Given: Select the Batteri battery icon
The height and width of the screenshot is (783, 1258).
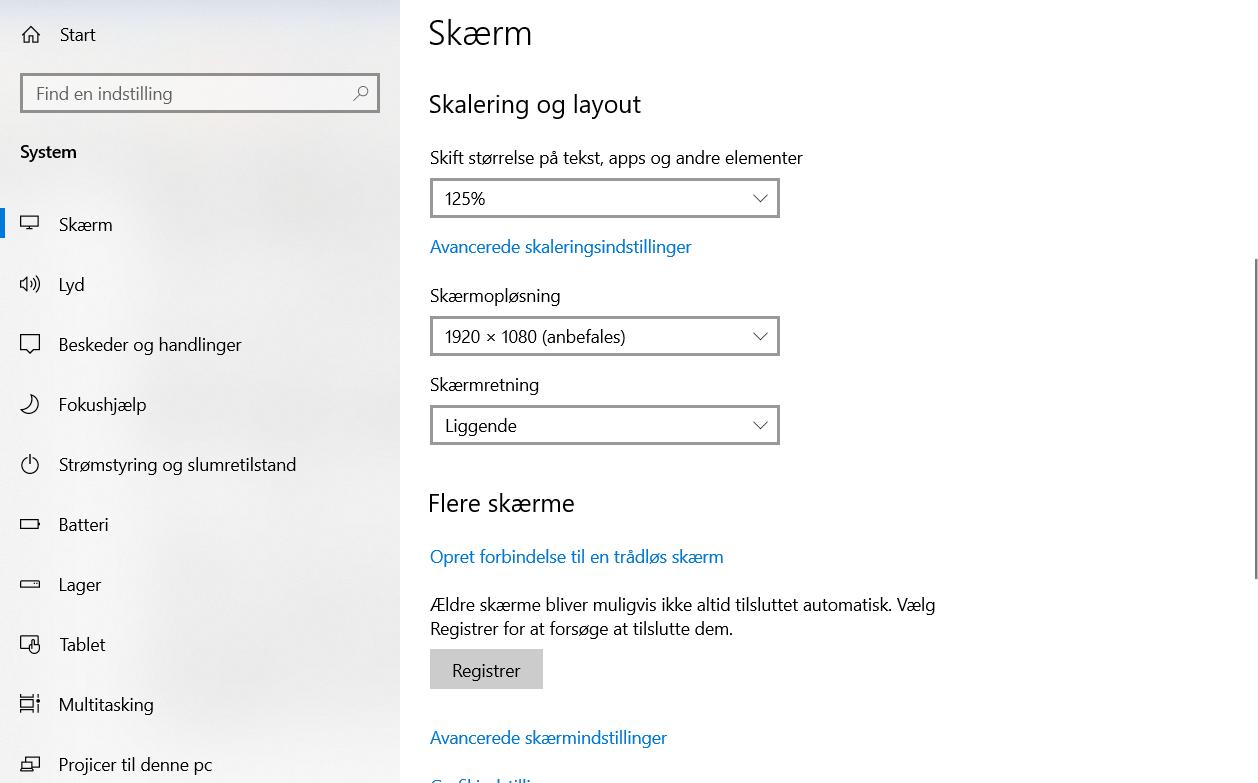Looking at the screenshot, I should coord(30,525).
